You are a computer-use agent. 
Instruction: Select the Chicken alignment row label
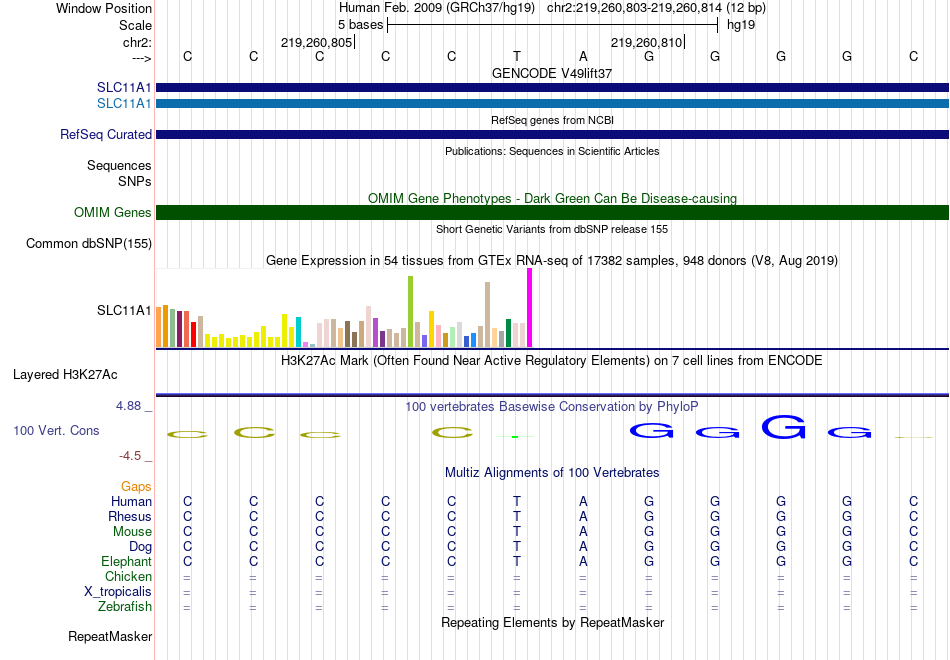(x=128, y=576)
